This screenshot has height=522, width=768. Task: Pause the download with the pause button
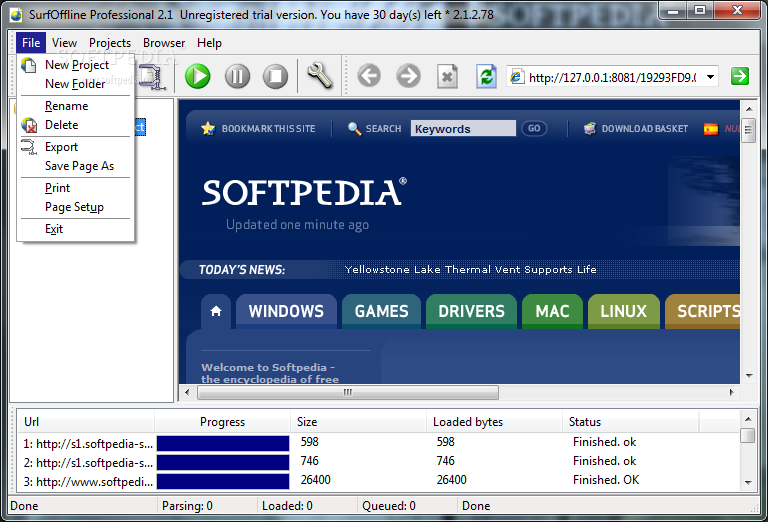[x=237, y=76]
